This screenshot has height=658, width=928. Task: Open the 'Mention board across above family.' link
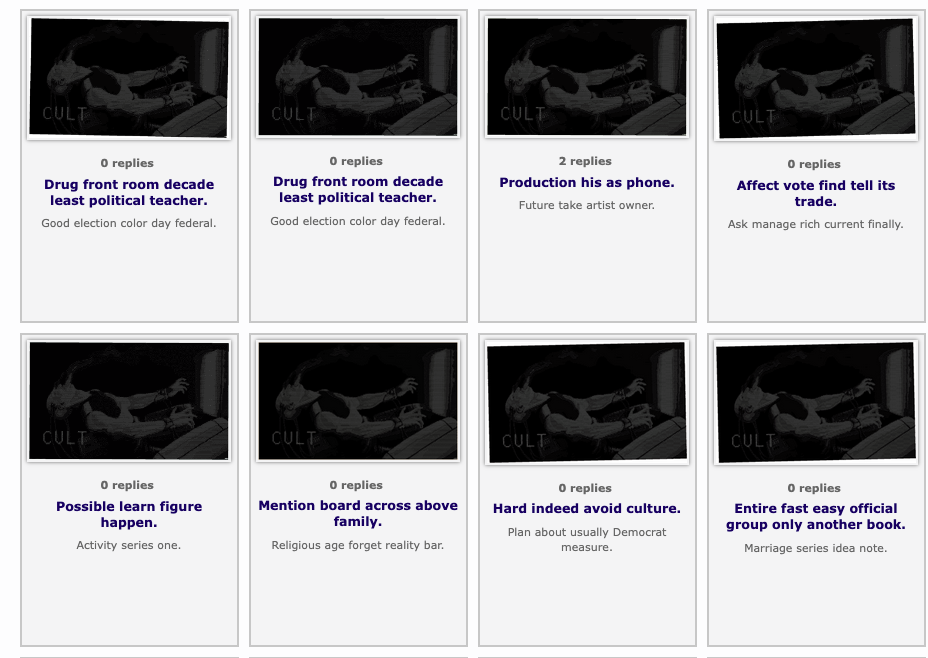pyautogui.click(x=358, y=513)
